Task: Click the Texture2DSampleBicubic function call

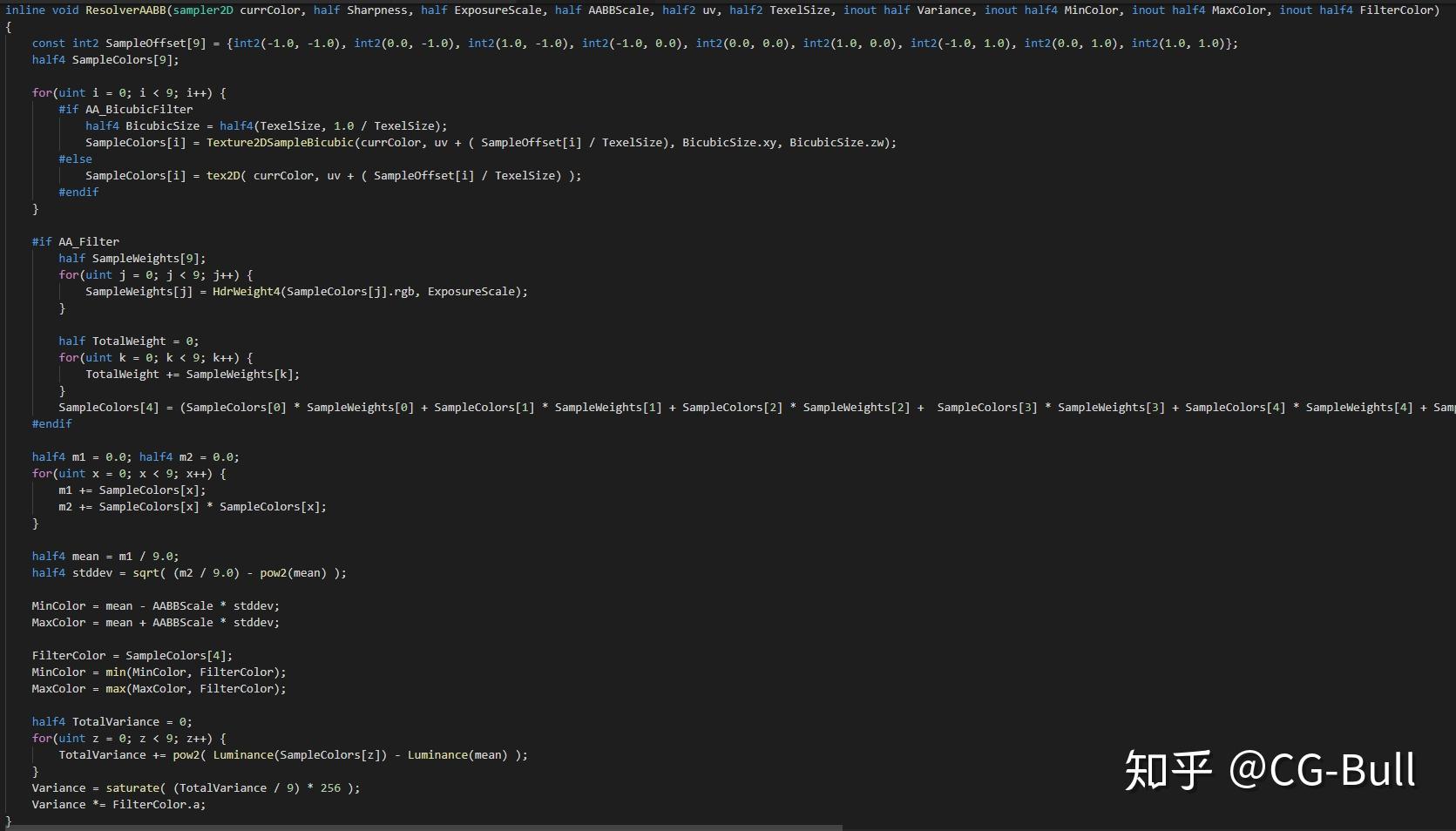Action: 280,143
